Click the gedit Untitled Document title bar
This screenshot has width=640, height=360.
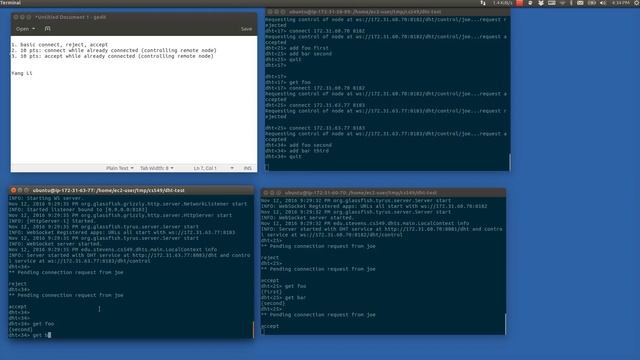(134, 17)
